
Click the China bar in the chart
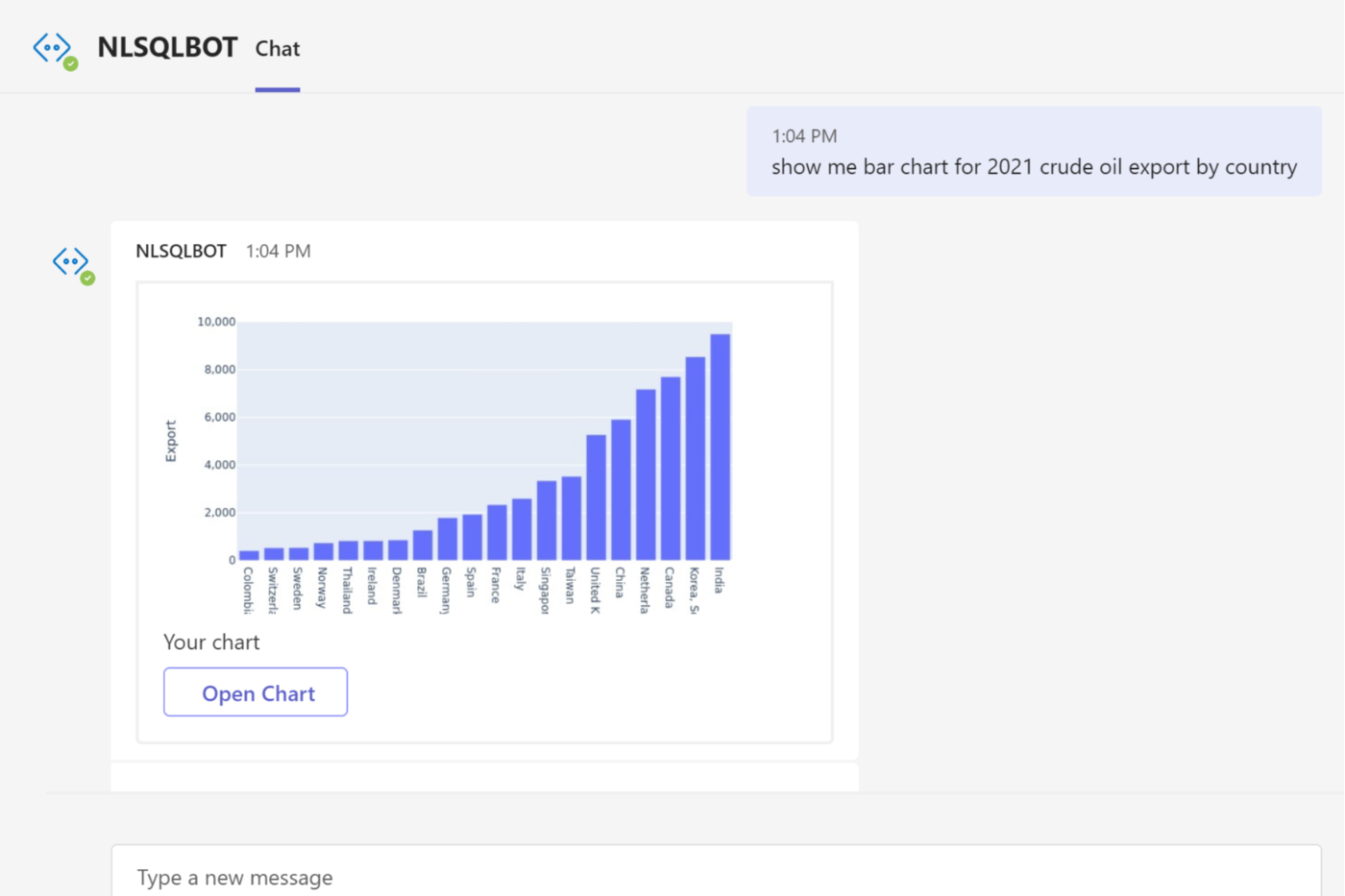[x=621, y=489]
